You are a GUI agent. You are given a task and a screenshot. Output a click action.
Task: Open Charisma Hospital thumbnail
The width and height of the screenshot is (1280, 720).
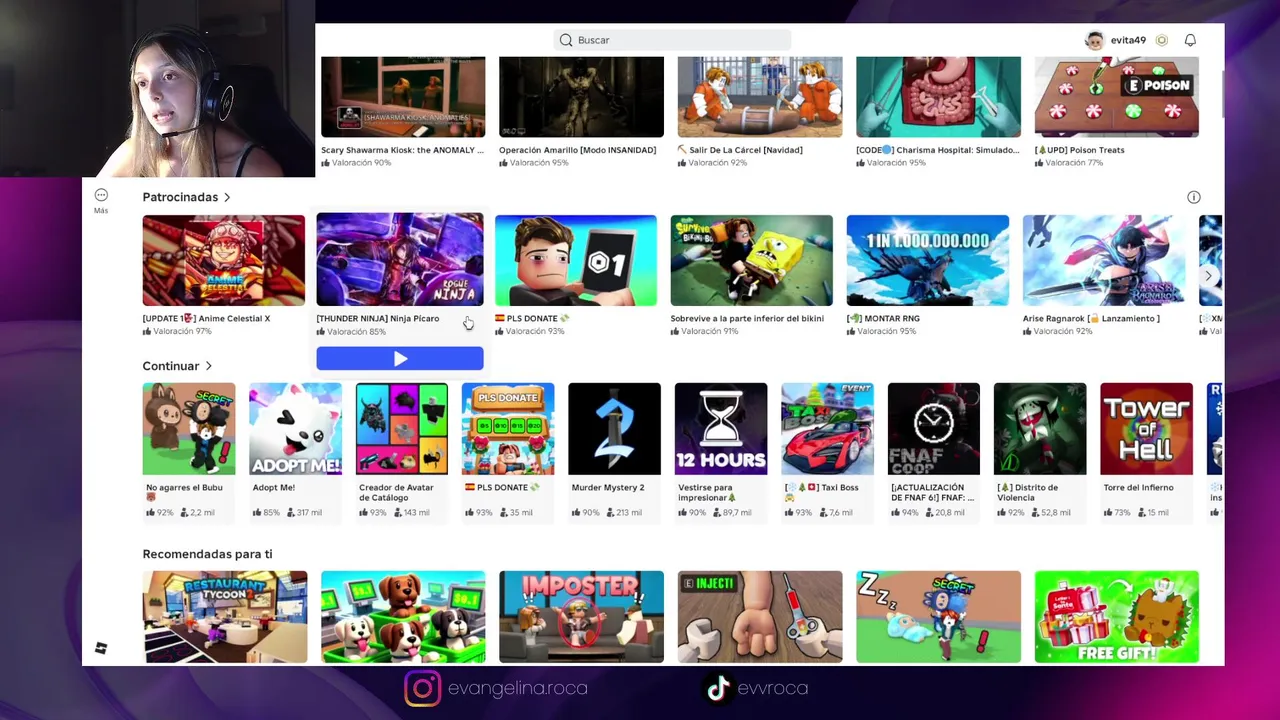[x=938, y=97]
